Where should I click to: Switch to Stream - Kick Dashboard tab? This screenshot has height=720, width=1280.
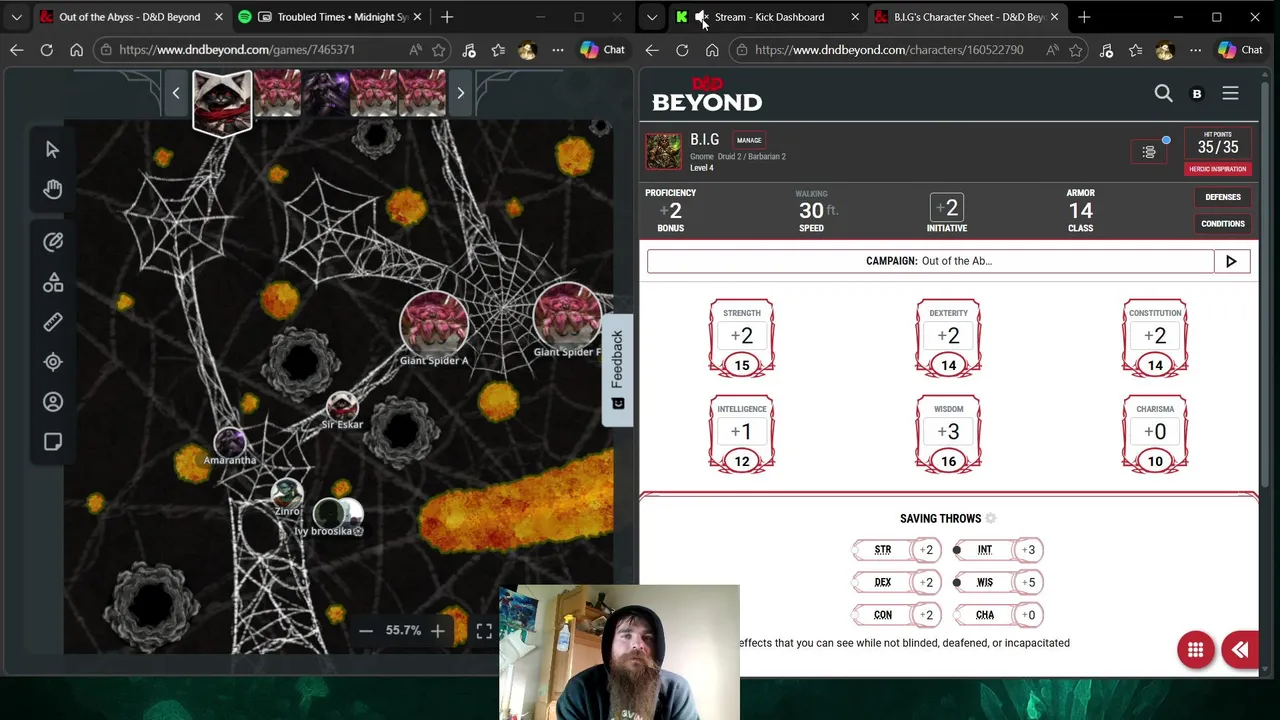pyautogui.click(x=767, y=17)
